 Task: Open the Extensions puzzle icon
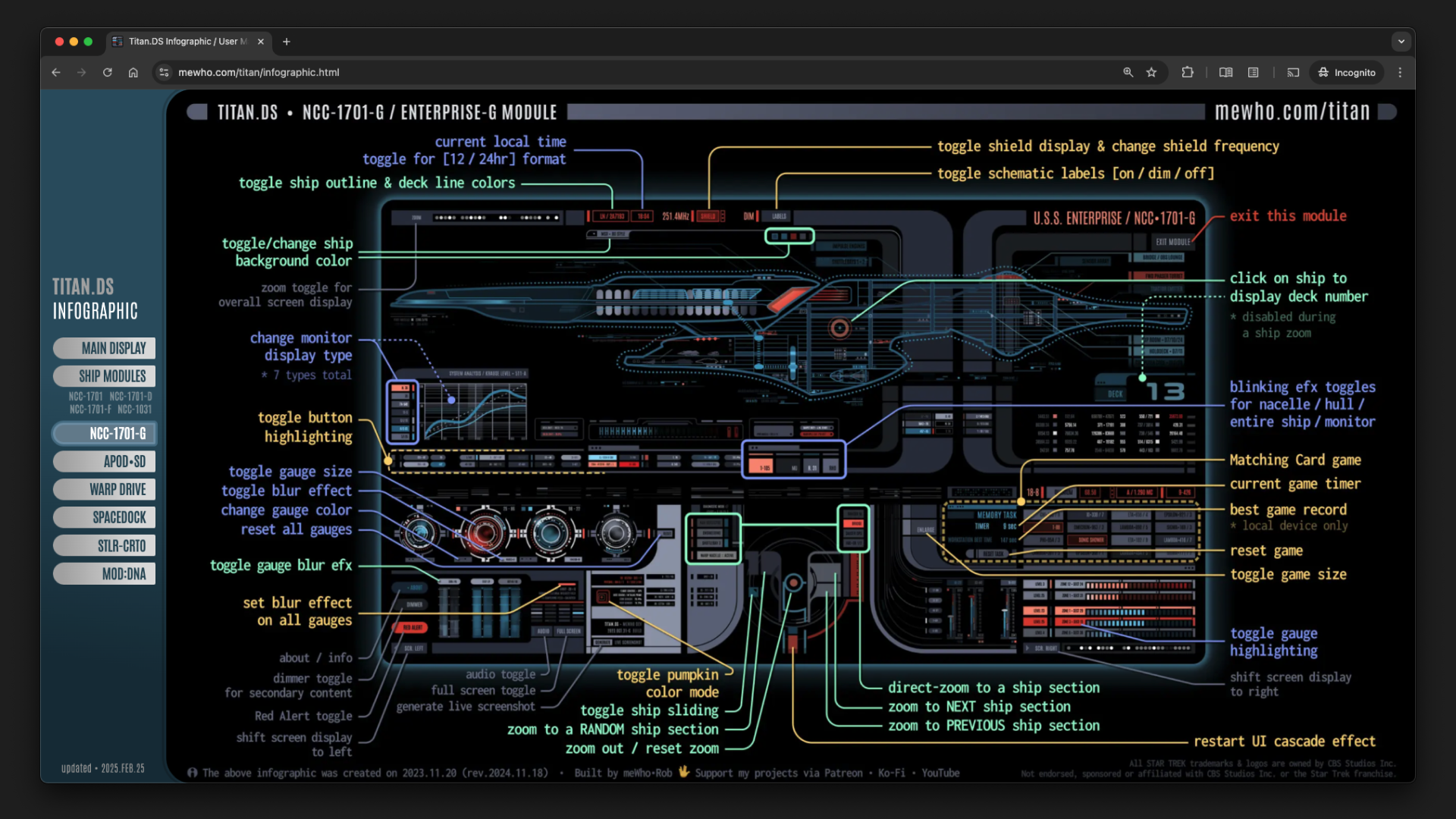1188,73
